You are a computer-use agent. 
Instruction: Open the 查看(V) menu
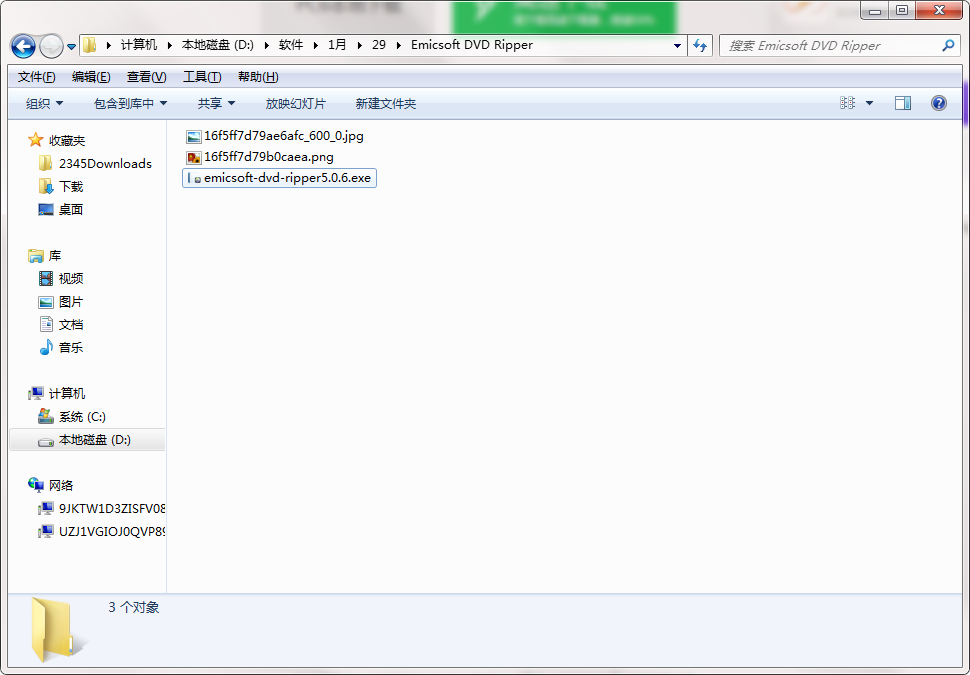tap(147, 77)
